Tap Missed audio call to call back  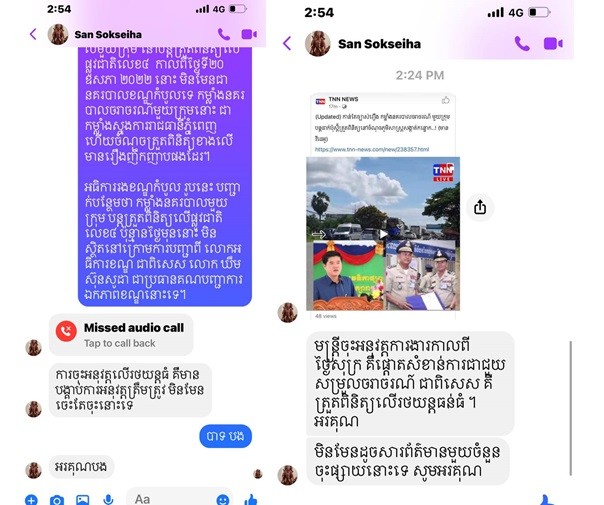[x=121, y=334]
